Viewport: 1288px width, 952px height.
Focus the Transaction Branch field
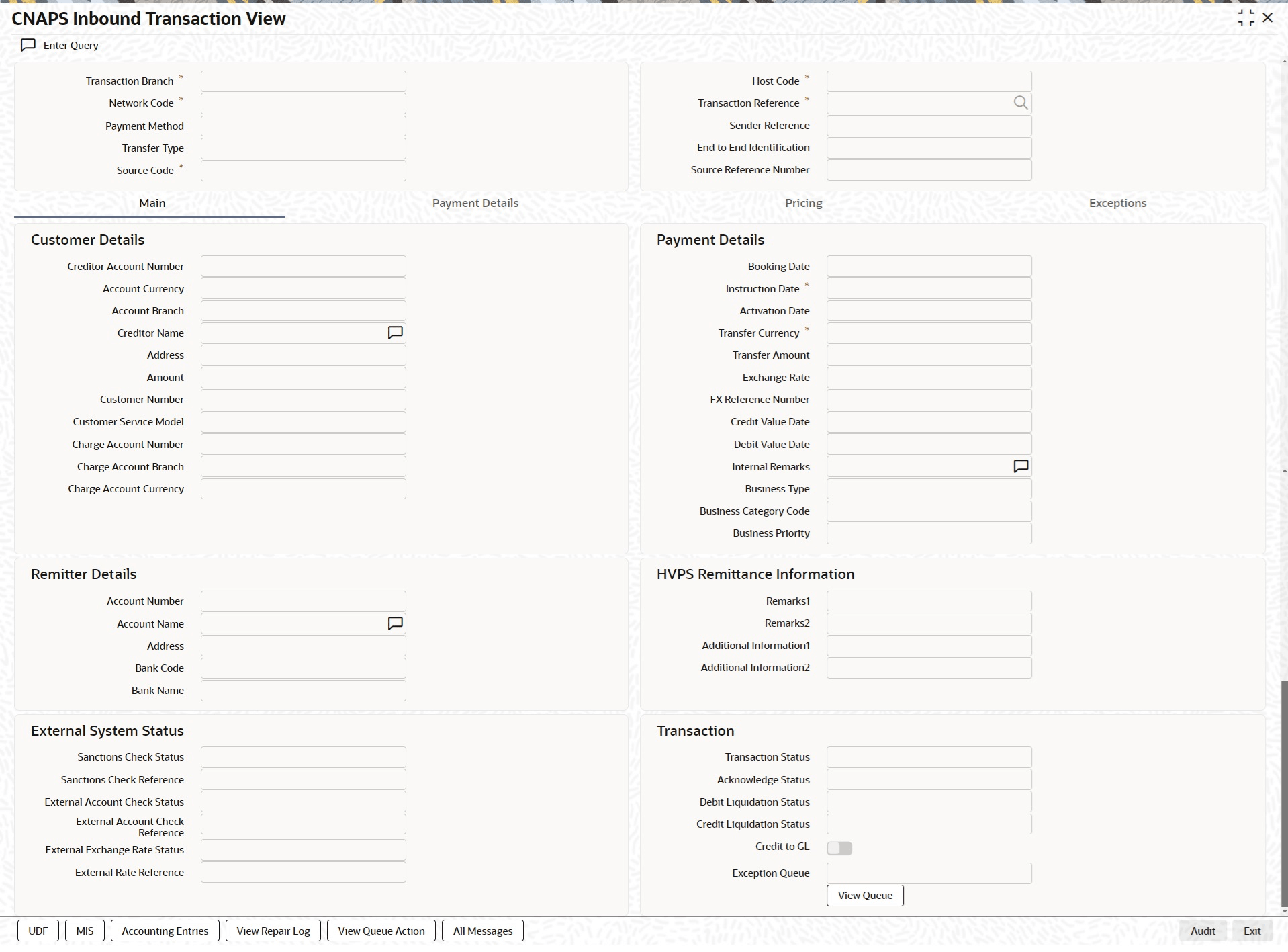304,81
